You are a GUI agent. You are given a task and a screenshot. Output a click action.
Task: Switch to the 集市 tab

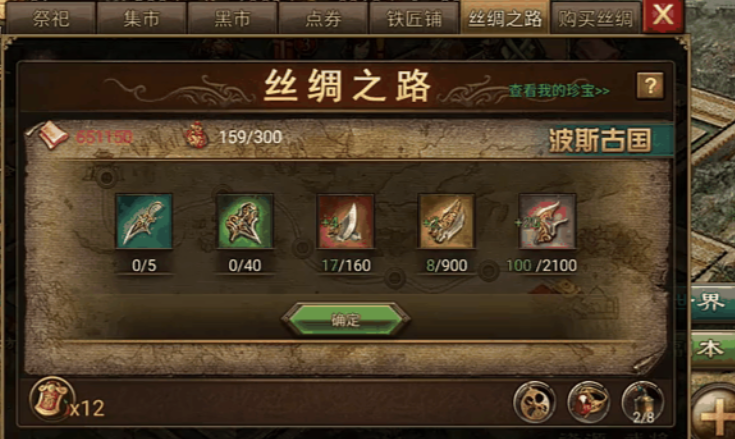pyautogui.click(x=141, y=18)
